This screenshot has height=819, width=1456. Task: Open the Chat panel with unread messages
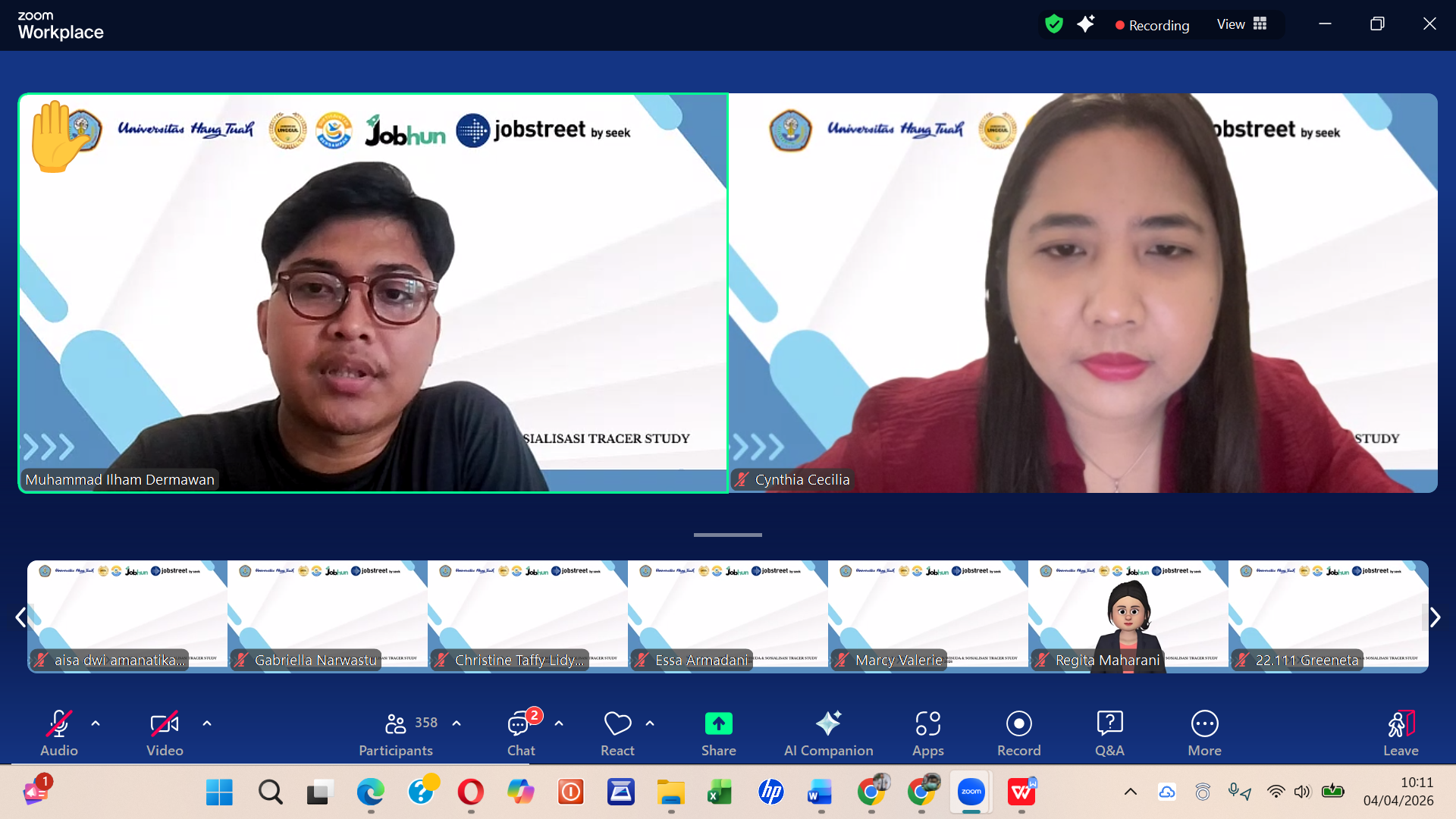click(521, 733)
